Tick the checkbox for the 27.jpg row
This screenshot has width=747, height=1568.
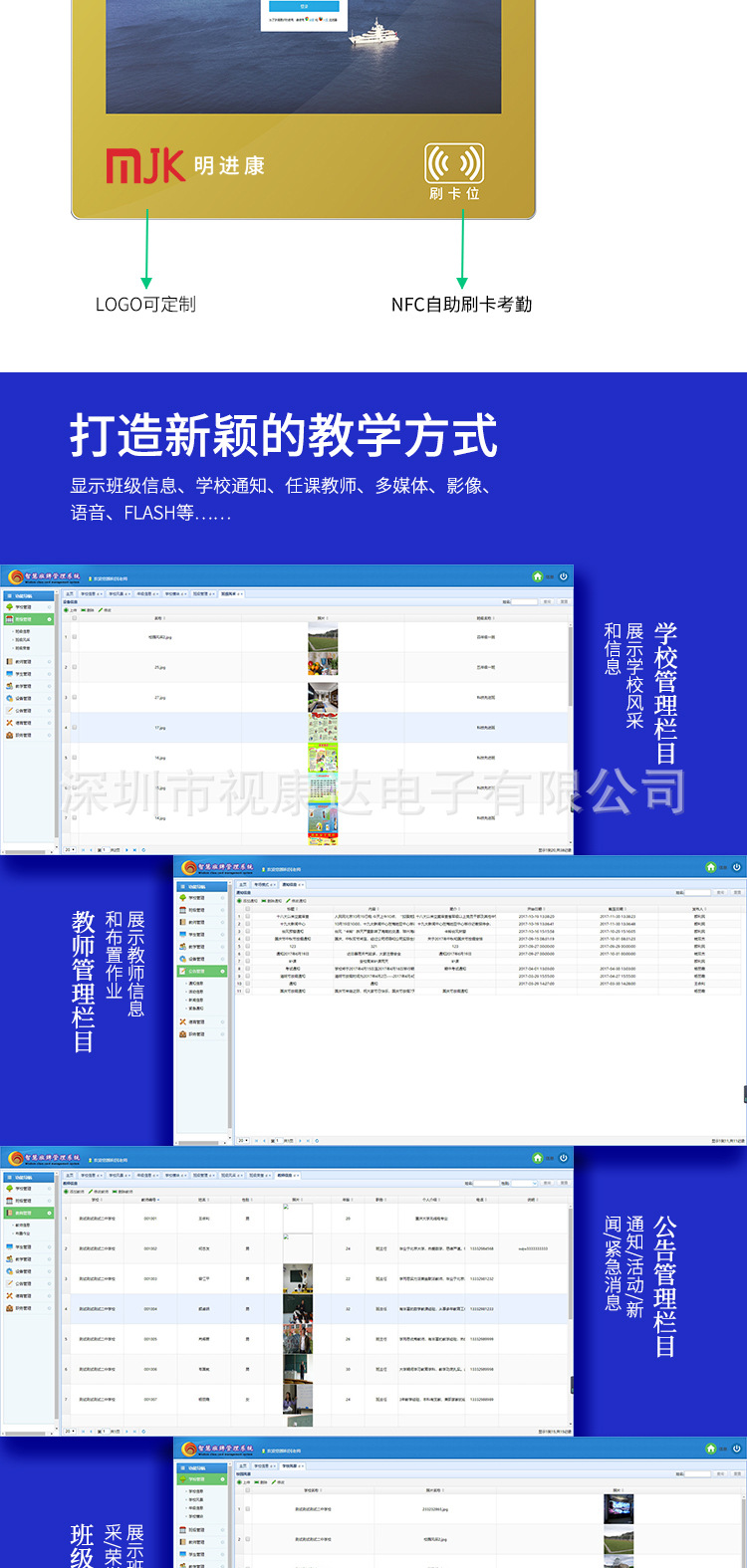pyautogui.click(x=75, y=697)
